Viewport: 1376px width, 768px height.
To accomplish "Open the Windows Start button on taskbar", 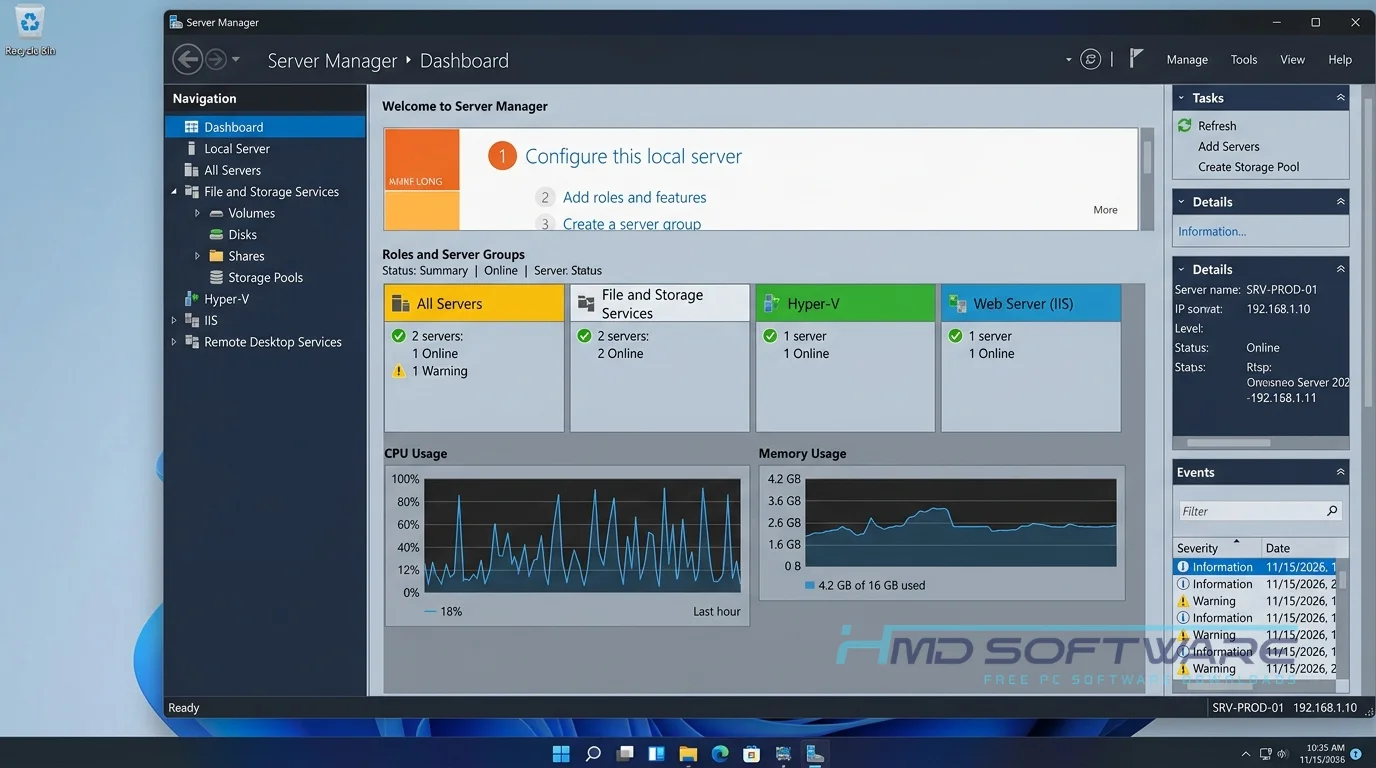I will click(x=561, y=753).
